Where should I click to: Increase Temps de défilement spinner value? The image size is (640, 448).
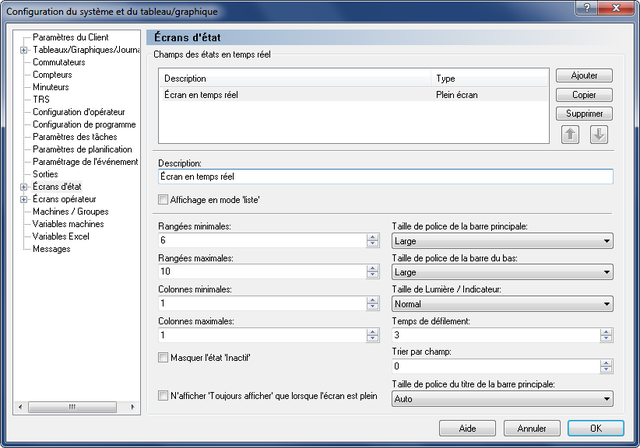pyautogui.click(x=606, y=332)
